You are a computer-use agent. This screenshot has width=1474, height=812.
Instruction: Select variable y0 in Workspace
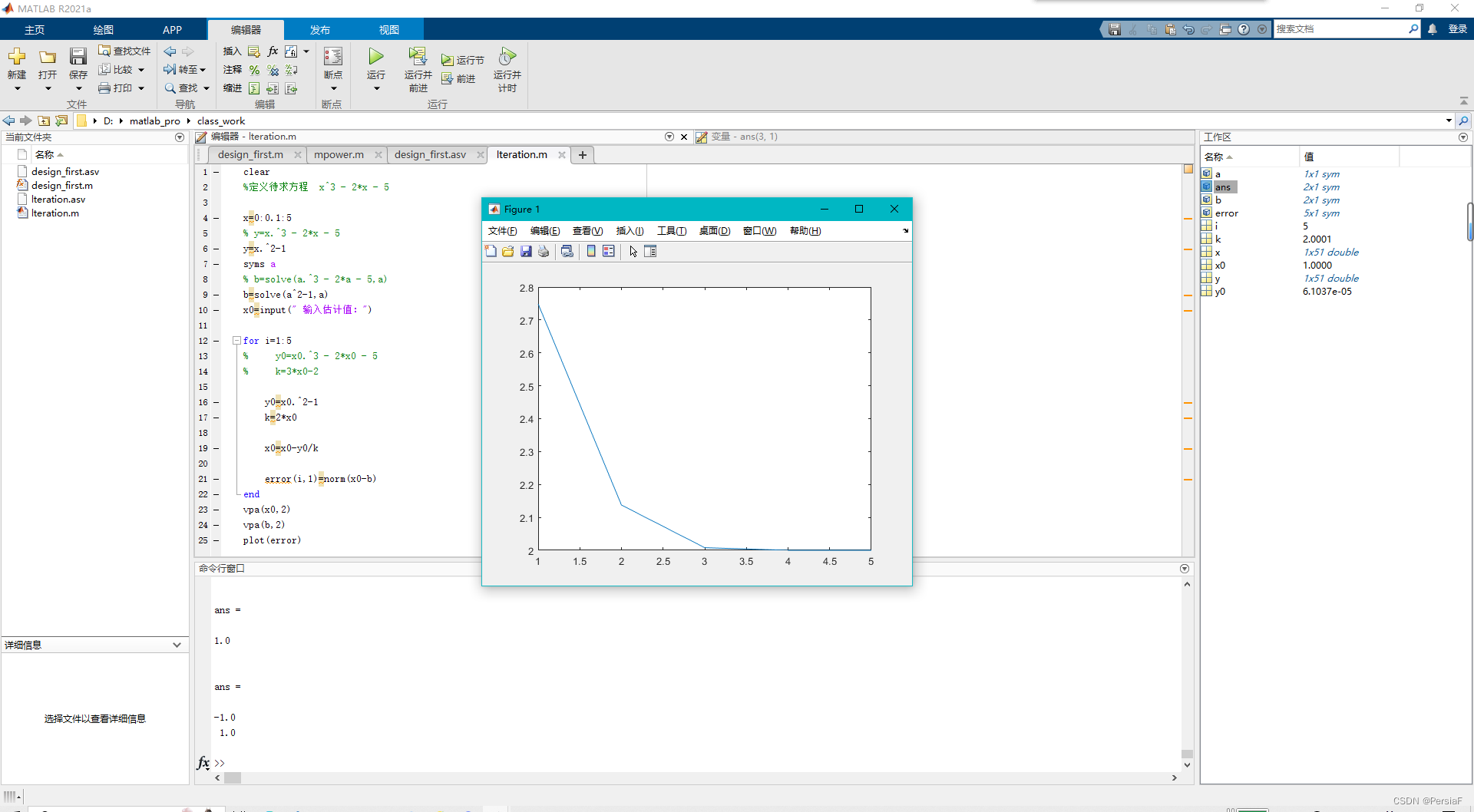[x=1220, y=291]
